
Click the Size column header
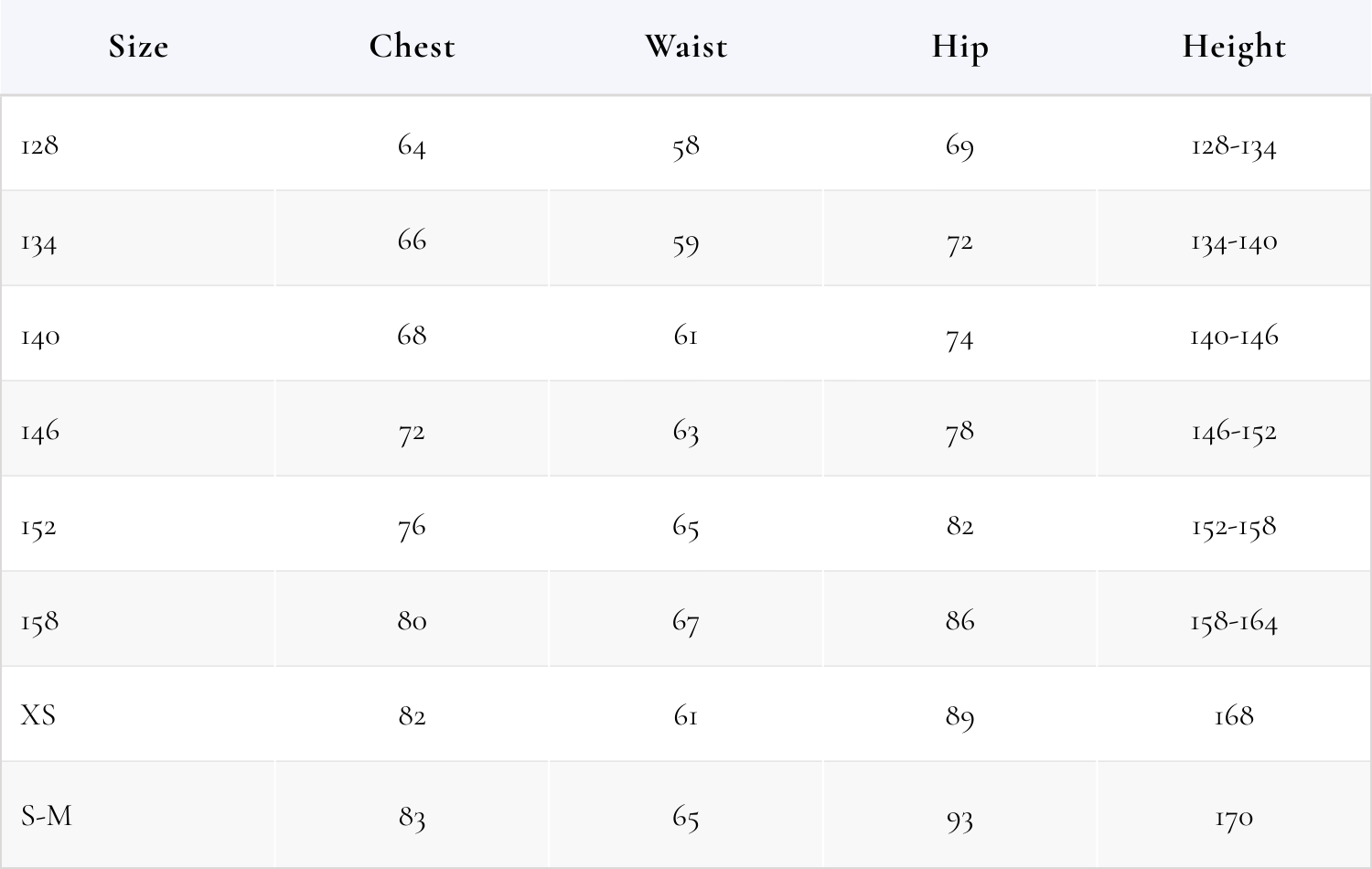(x=138, y=47)
